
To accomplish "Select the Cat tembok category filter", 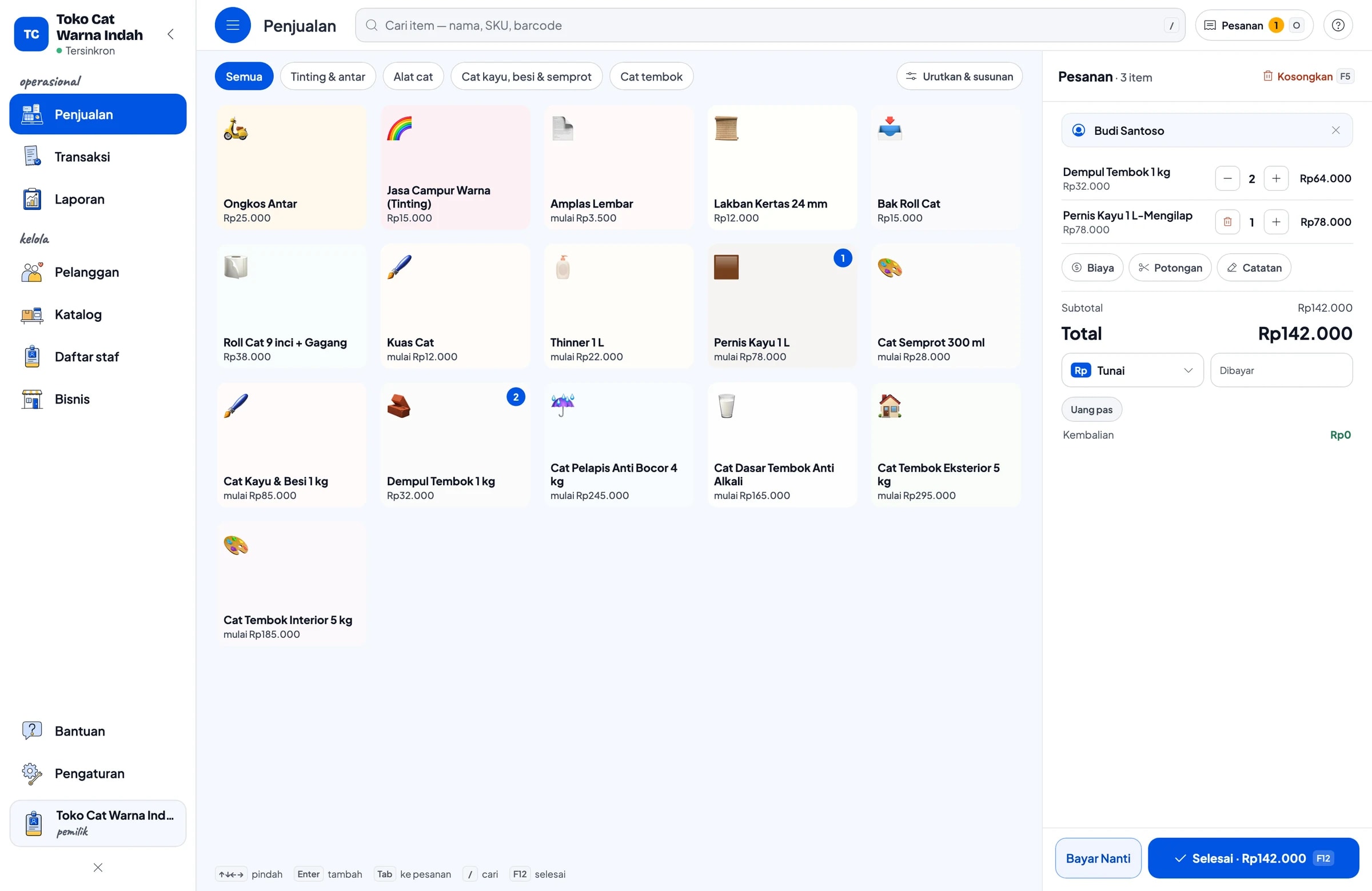I will tap(651, 77).
